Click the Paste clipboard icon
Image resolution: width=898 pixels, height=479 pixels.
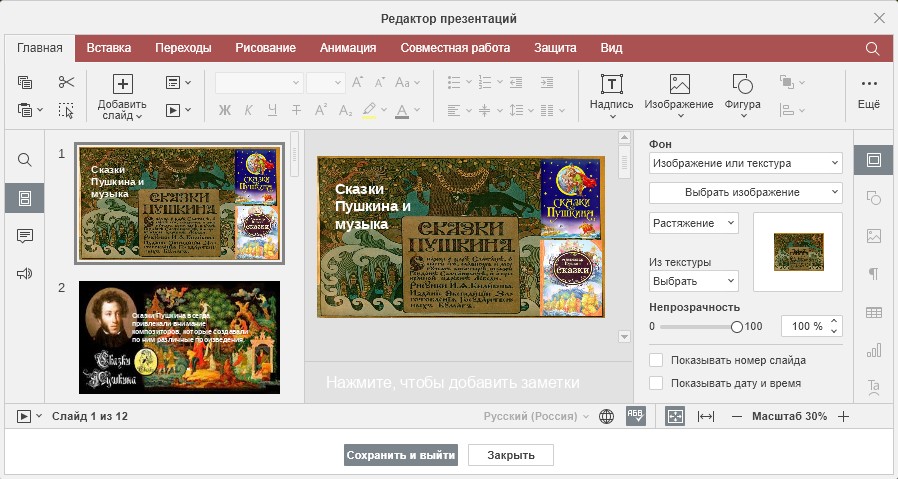(25, 109)
